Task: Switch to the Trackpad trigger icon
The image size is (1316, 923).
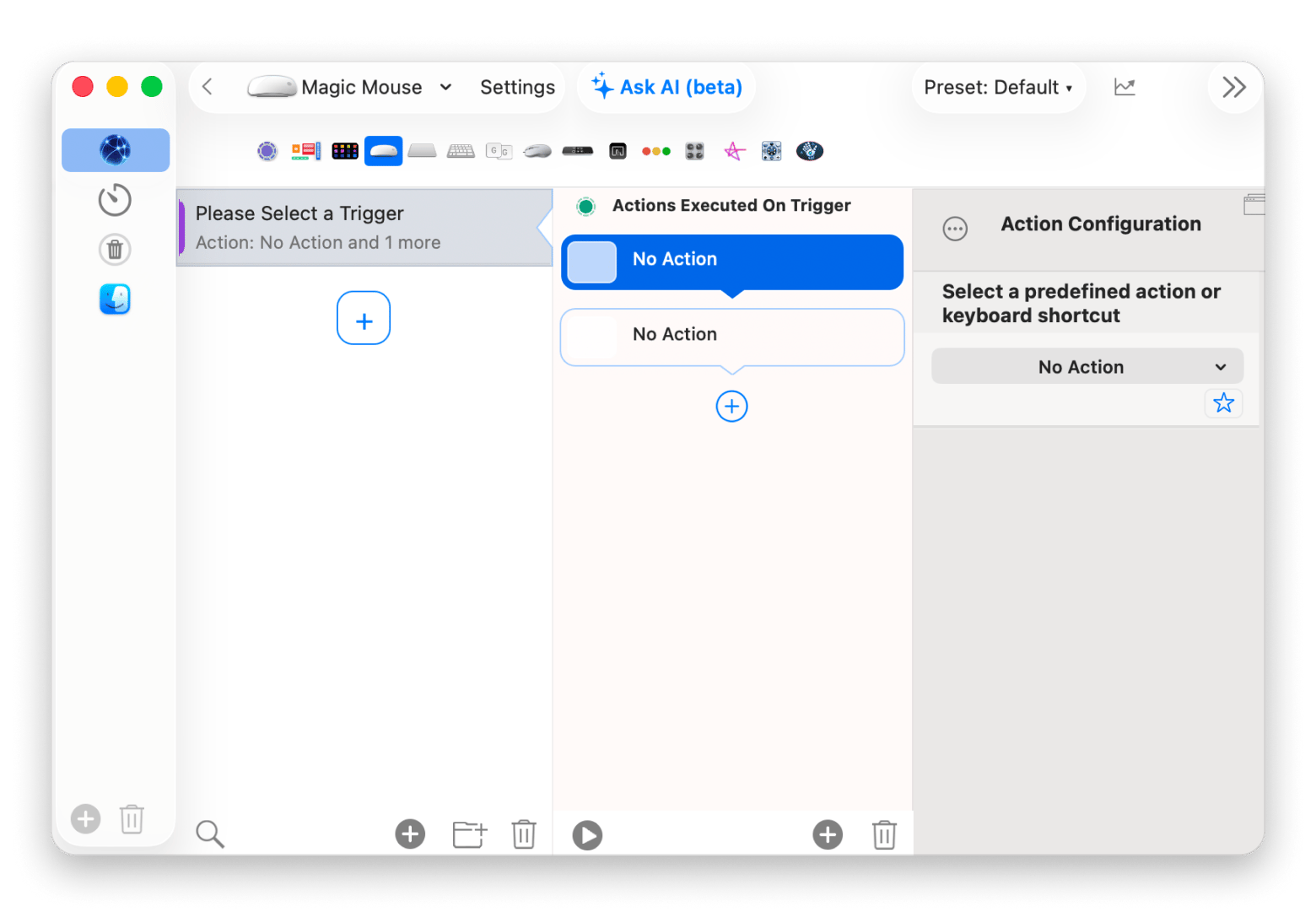Action: click(x=422, y=151)
